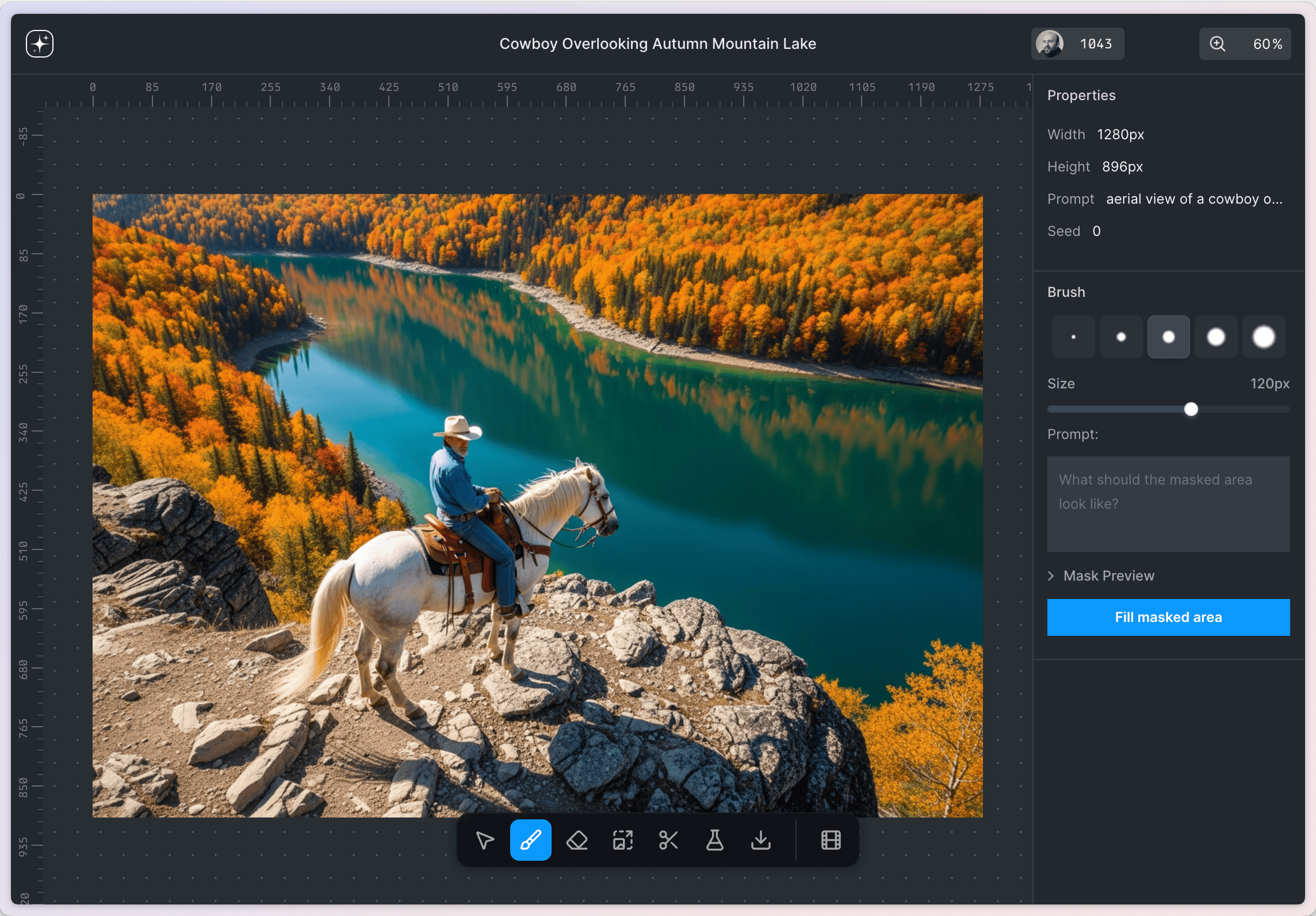
Task: Click the Properties panel heading
Action: [x=1081, y=96]
